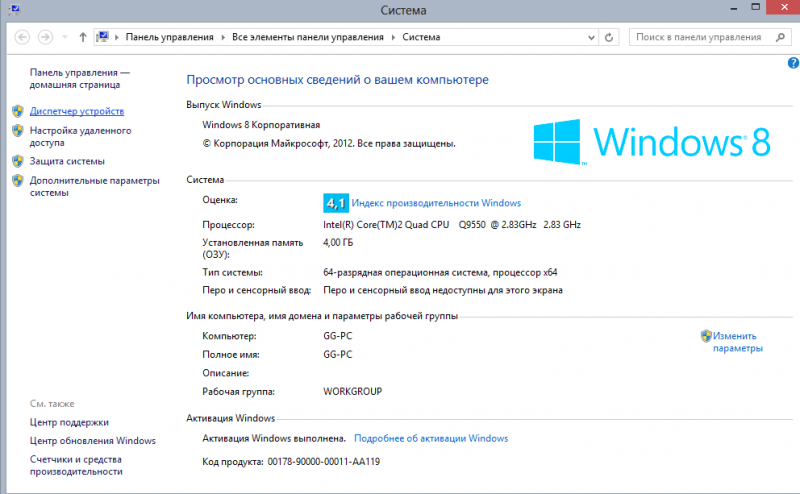Select Панель управления in the breadcrumb

pyautogui.click(x=169, y=37)
